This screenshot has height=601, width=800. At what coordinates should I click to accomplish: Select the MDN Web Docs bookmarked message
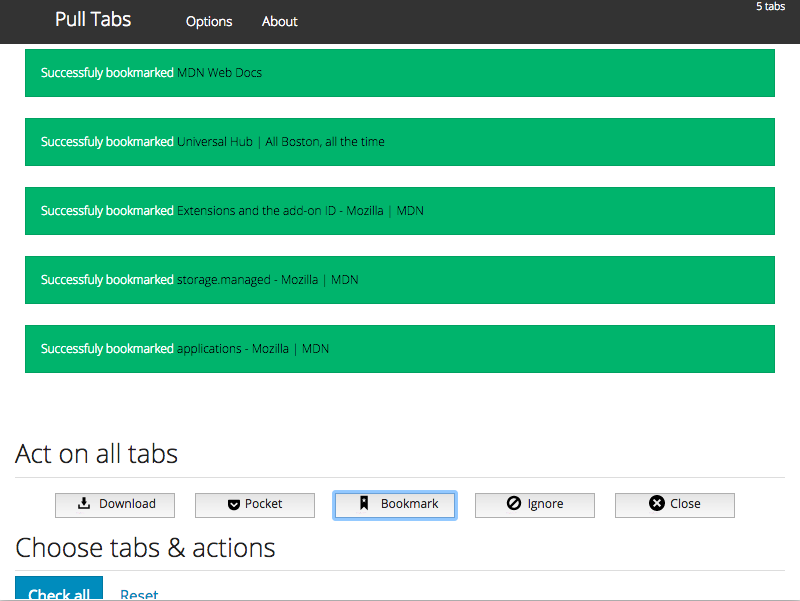pyautogui.click(x=400, y=73)
